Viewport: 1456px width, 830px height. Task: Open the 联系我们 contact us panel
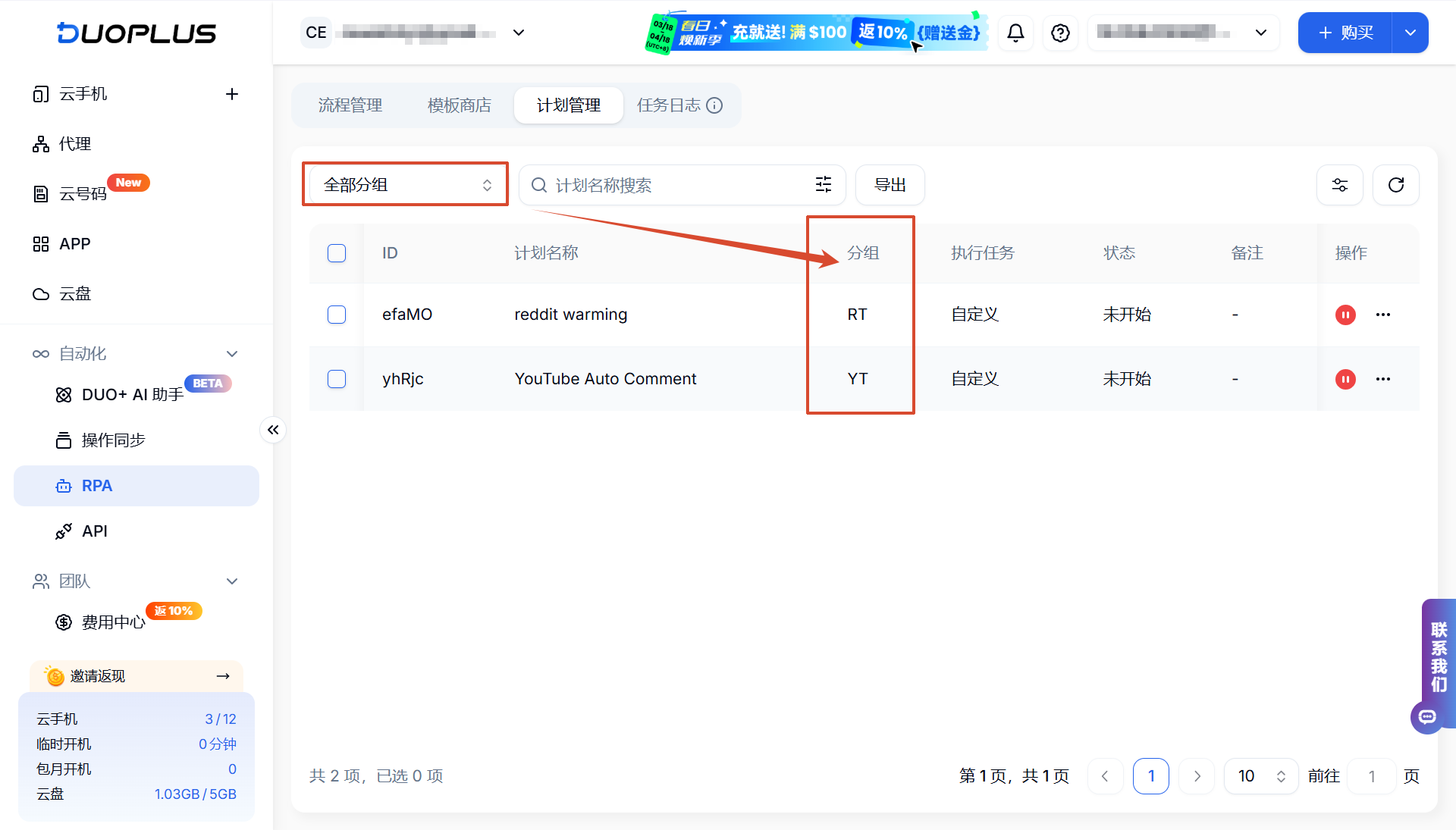1439,656
